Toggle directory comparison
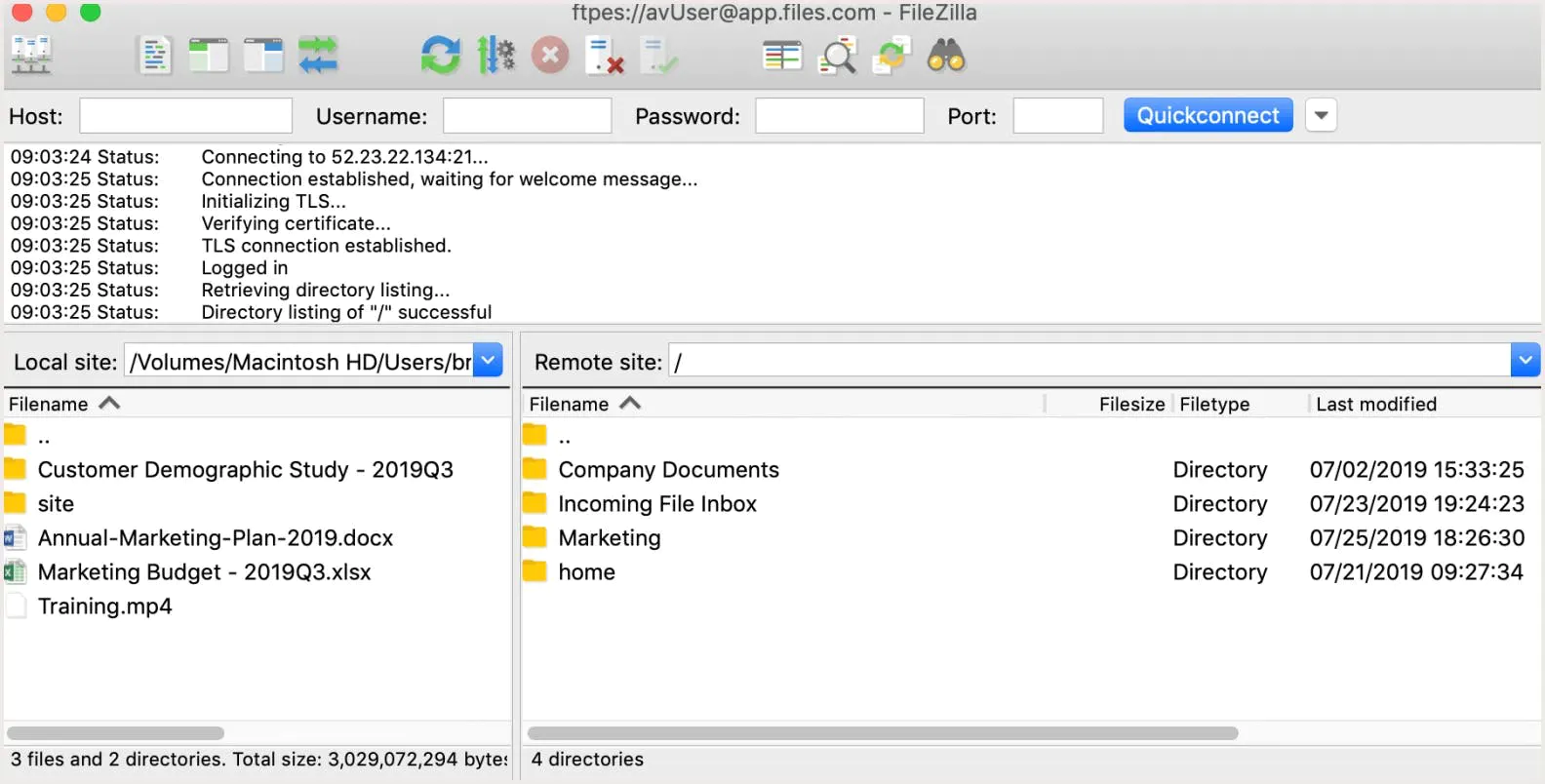The image size is (1545, 784). tap(837, 56)
